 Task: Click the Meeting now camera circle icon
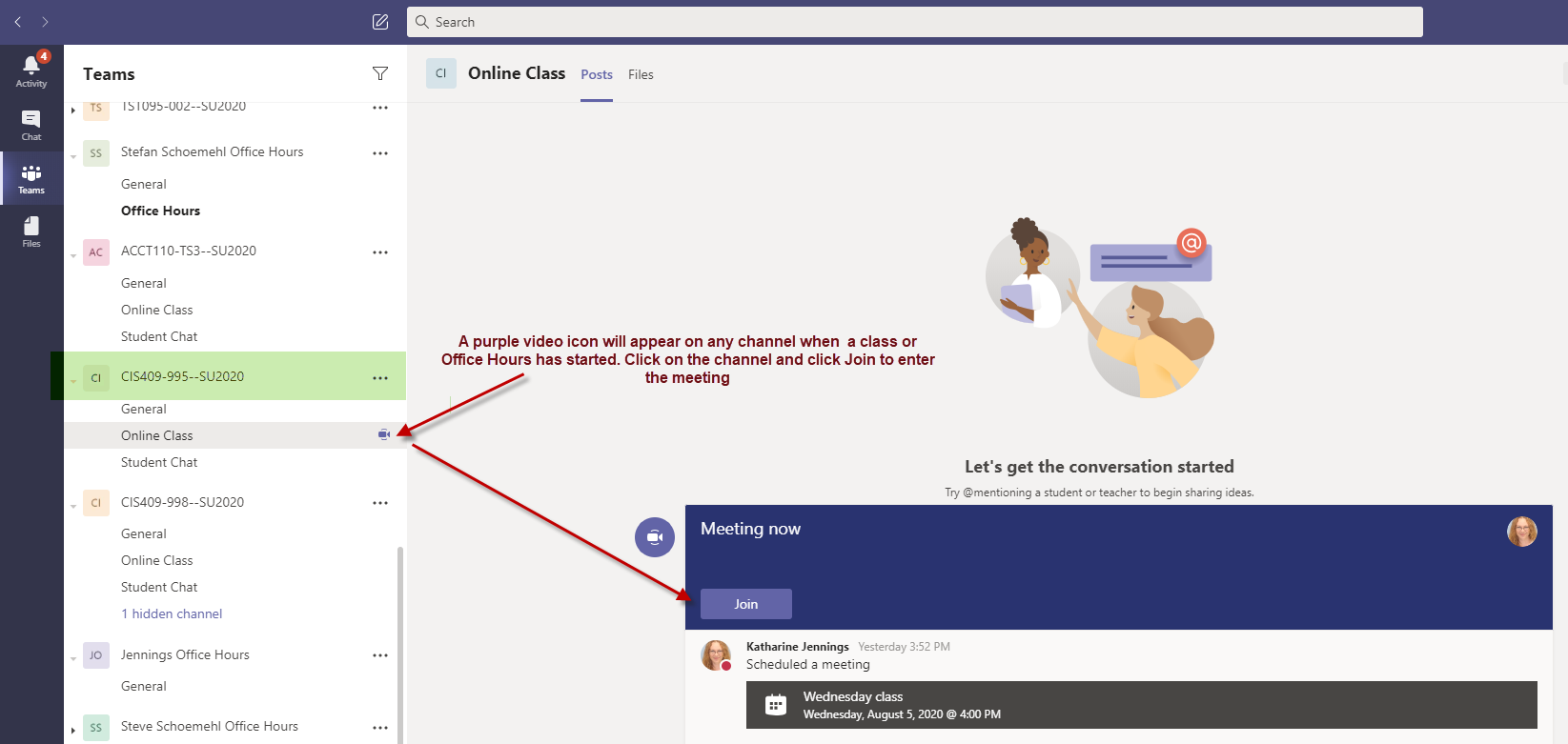coord(655,537)
